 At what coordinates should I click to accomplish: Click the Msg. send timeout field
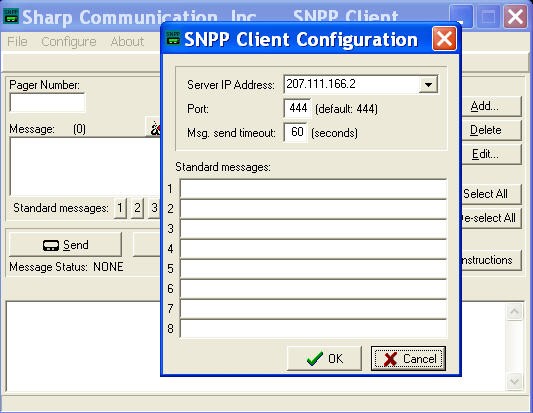(x=295, y=132)
